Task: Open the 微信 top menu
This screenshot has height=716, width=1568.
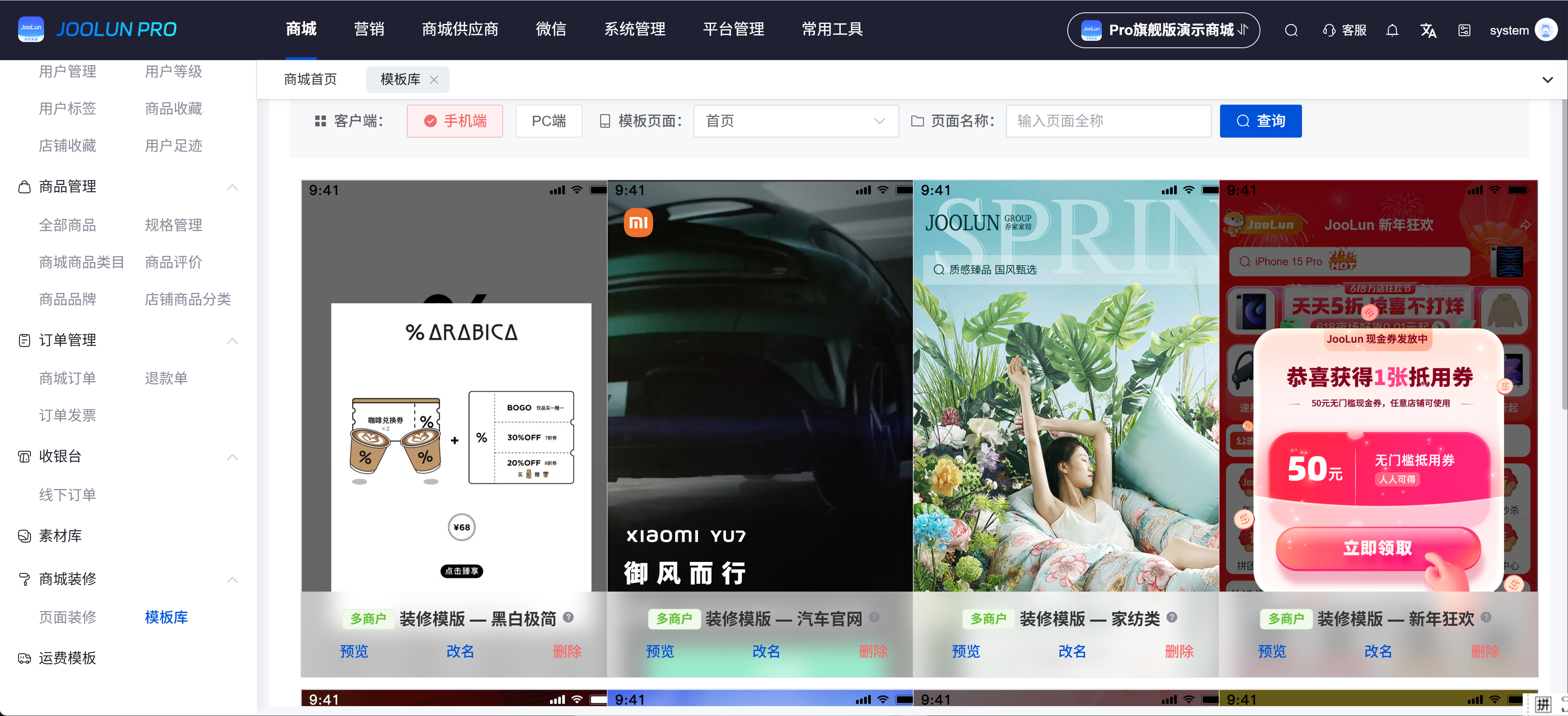Action: (551, 29)
